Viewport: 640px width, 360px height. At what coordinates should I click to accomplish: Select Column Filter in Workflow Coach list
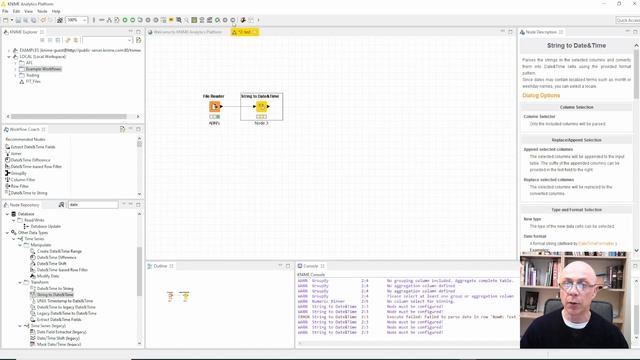pos(23,180)
